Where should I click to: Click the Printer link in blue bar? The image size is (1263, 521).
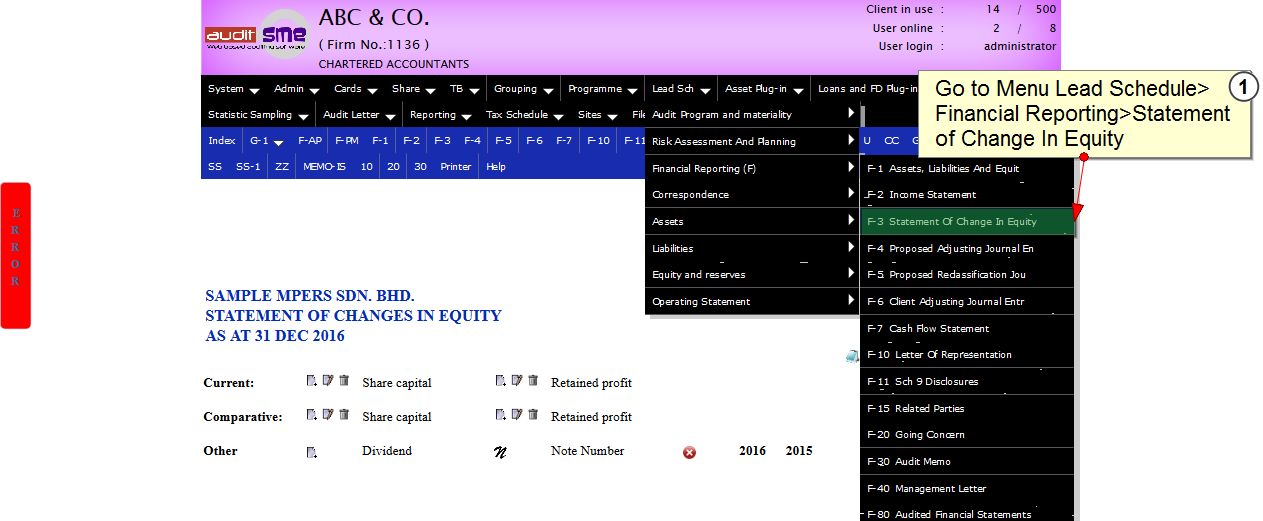point(455,167)
